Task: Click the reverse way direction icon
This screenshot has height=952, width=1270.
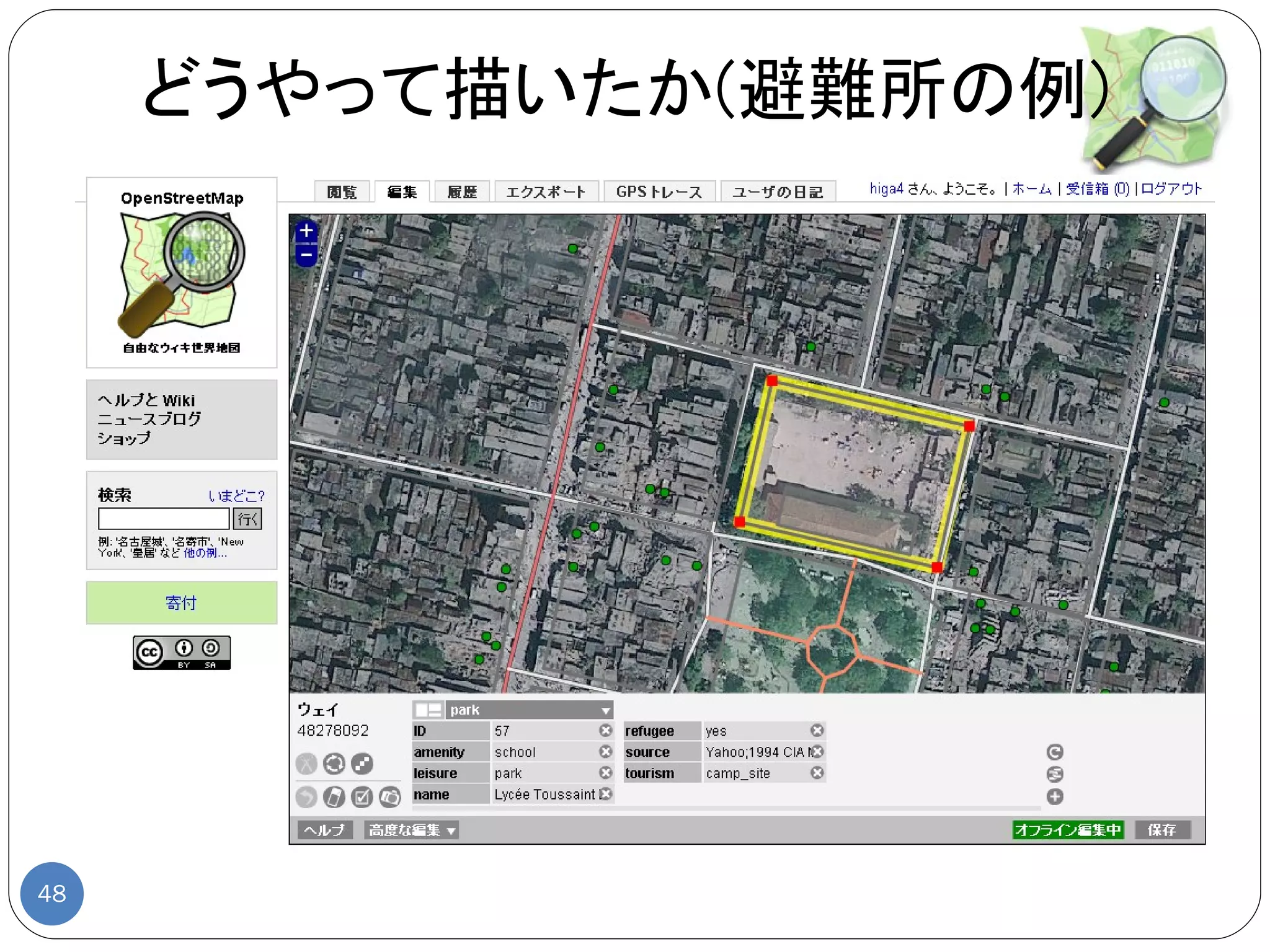Action: pyautogui.click(x=334, y=764)
